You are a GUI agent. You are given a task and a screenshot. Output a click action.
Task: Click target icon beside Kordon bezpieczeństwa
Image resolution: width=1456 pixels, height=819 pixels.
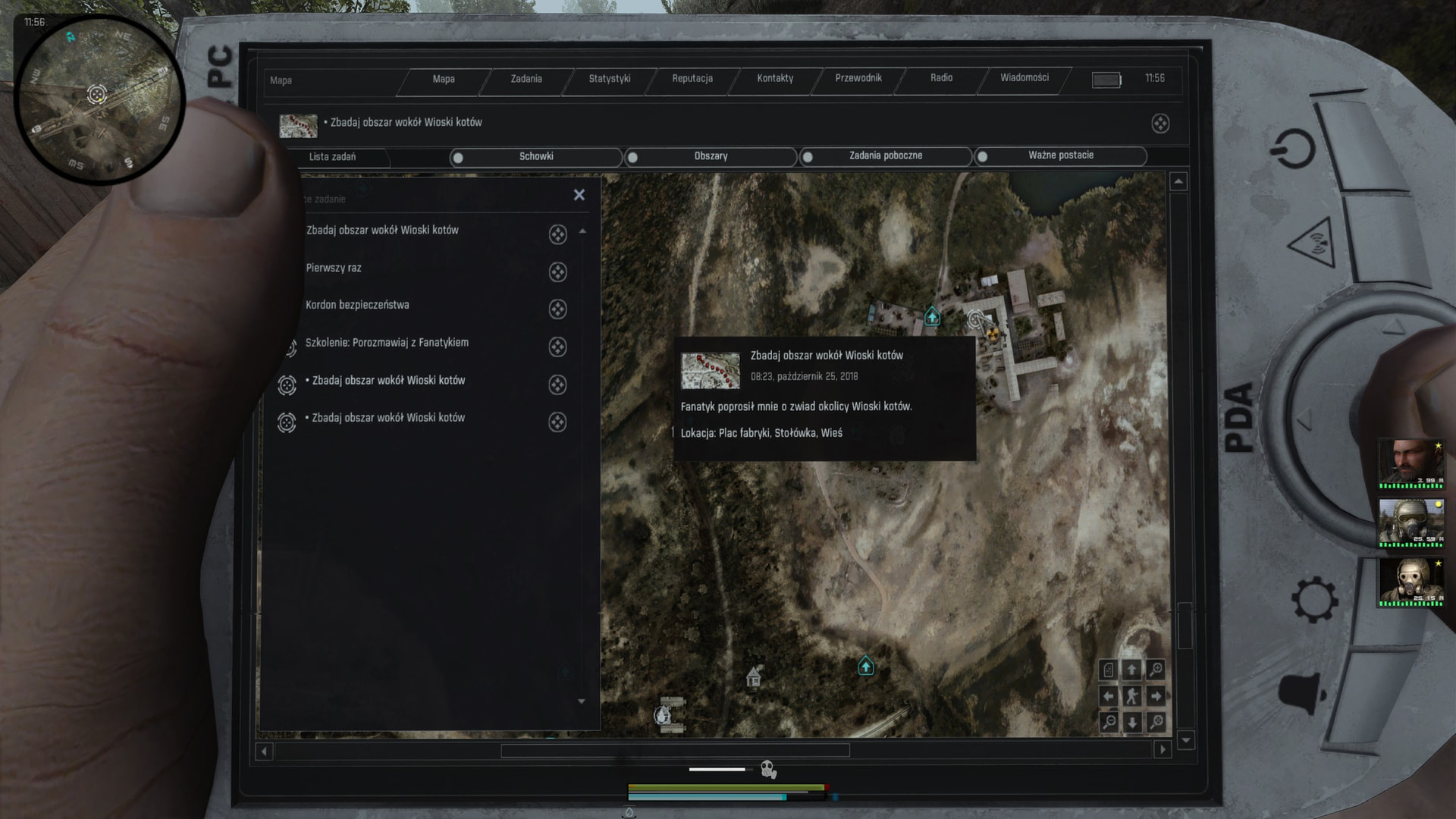pyautogui.click(x=557, y=309)
